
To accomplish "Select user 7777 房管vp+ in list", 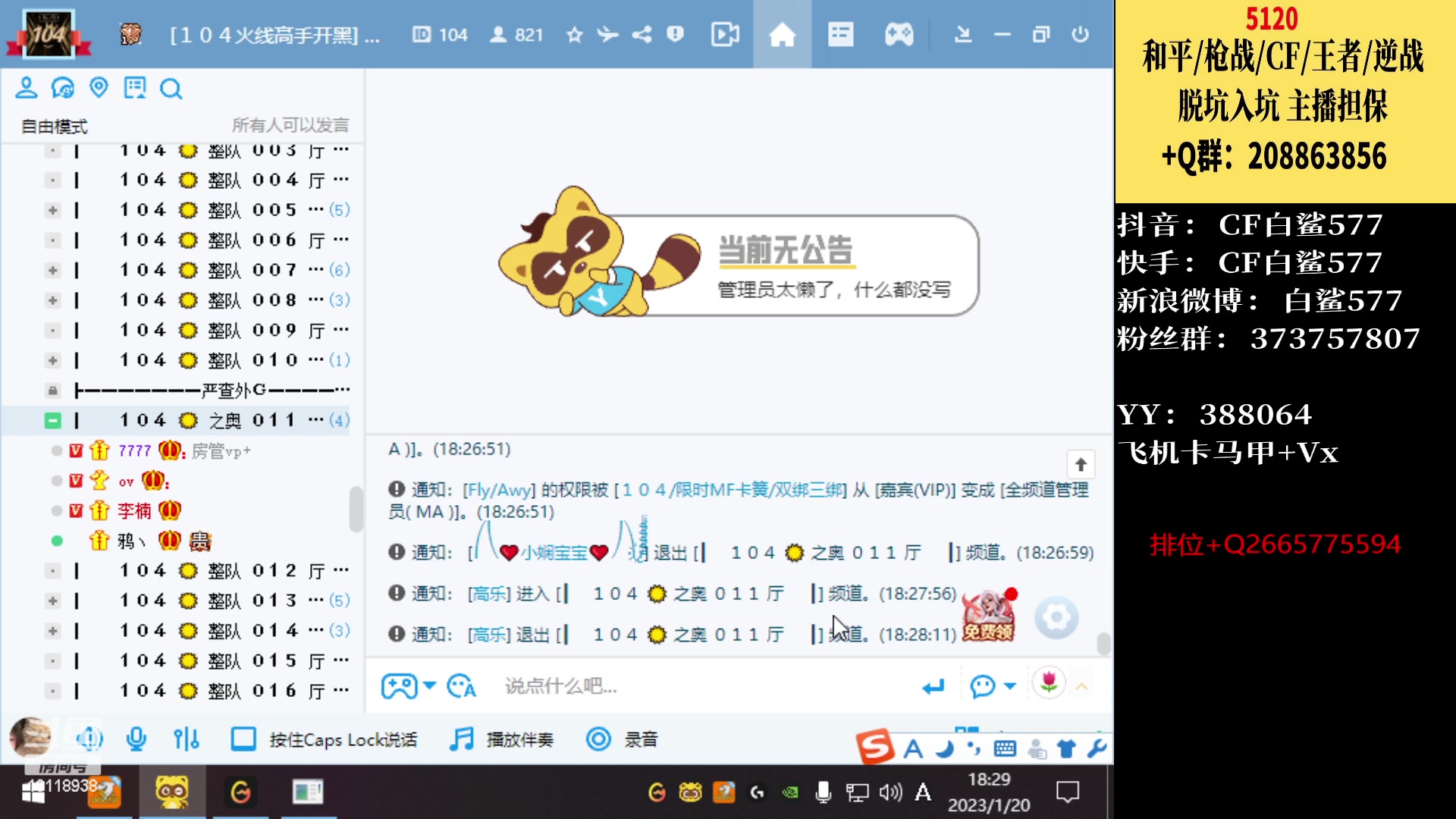I will click(x=180, y=450).
